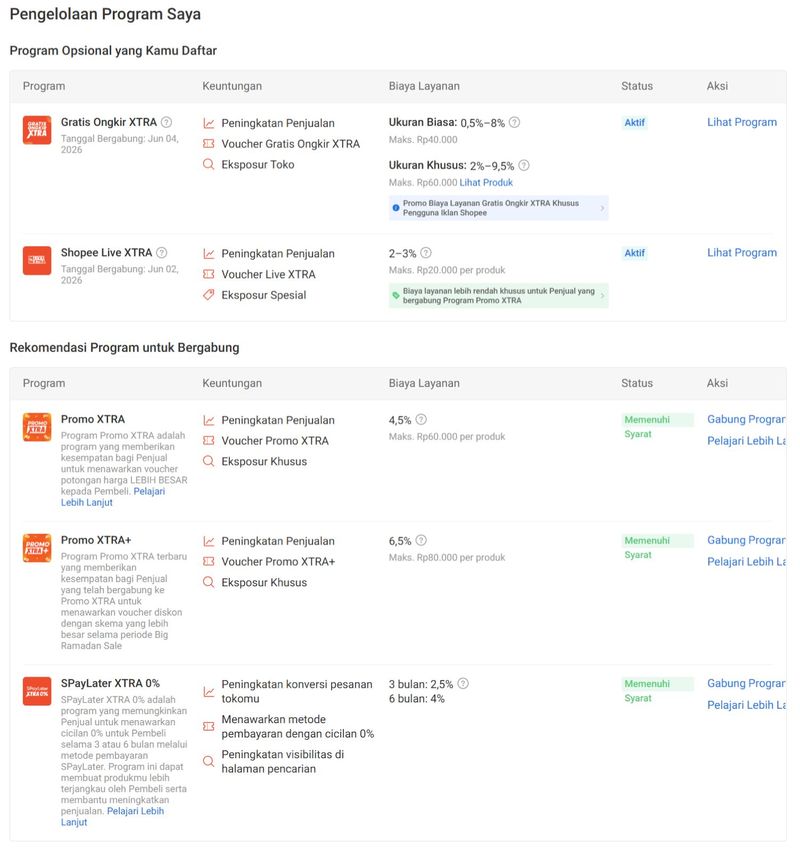The image size is (800, 852).
Task: Click tag icon beside Eksposur Spesial
Action: click(209, 295)
